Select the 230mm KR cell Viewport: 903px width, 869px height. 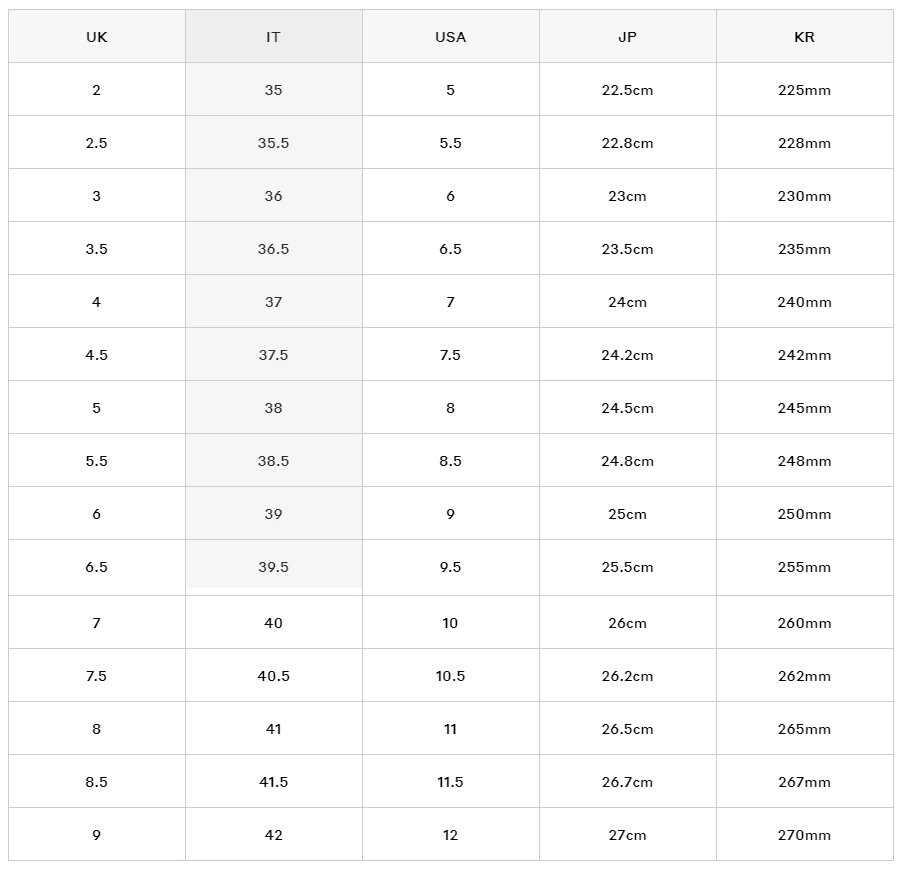click(x=804, y=196)
